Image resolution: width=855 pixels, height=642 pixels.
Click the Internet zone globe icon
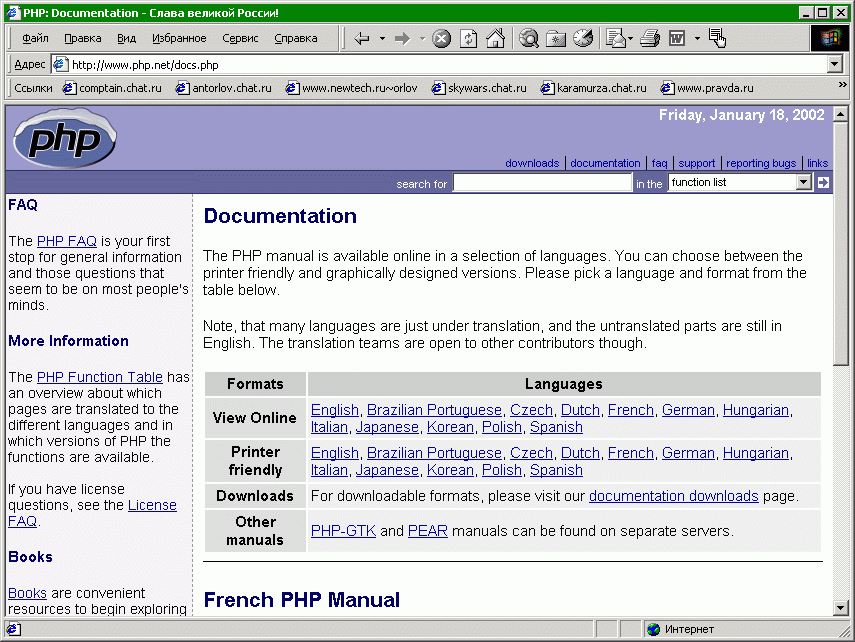[x=653, y=629]
